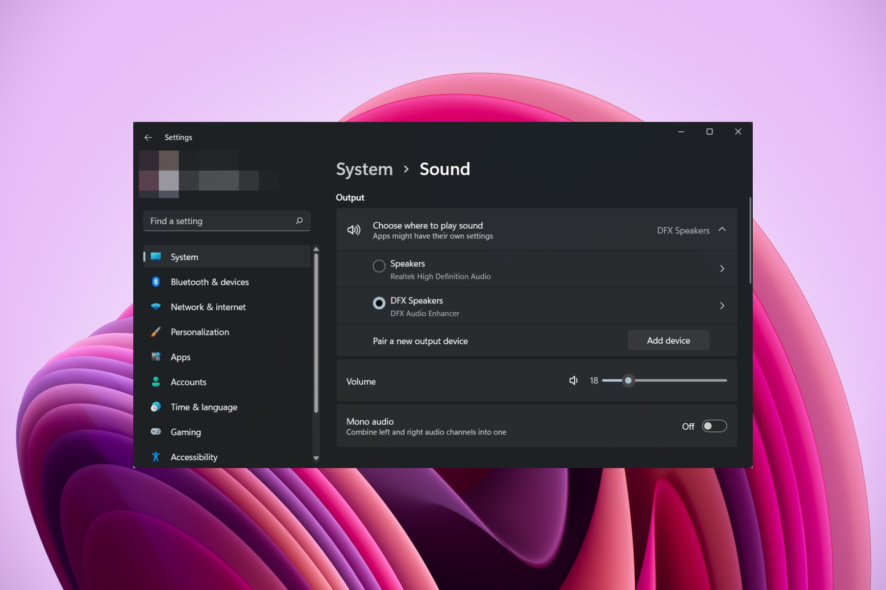Click the Sound breadcrumb title

[445, 169]
